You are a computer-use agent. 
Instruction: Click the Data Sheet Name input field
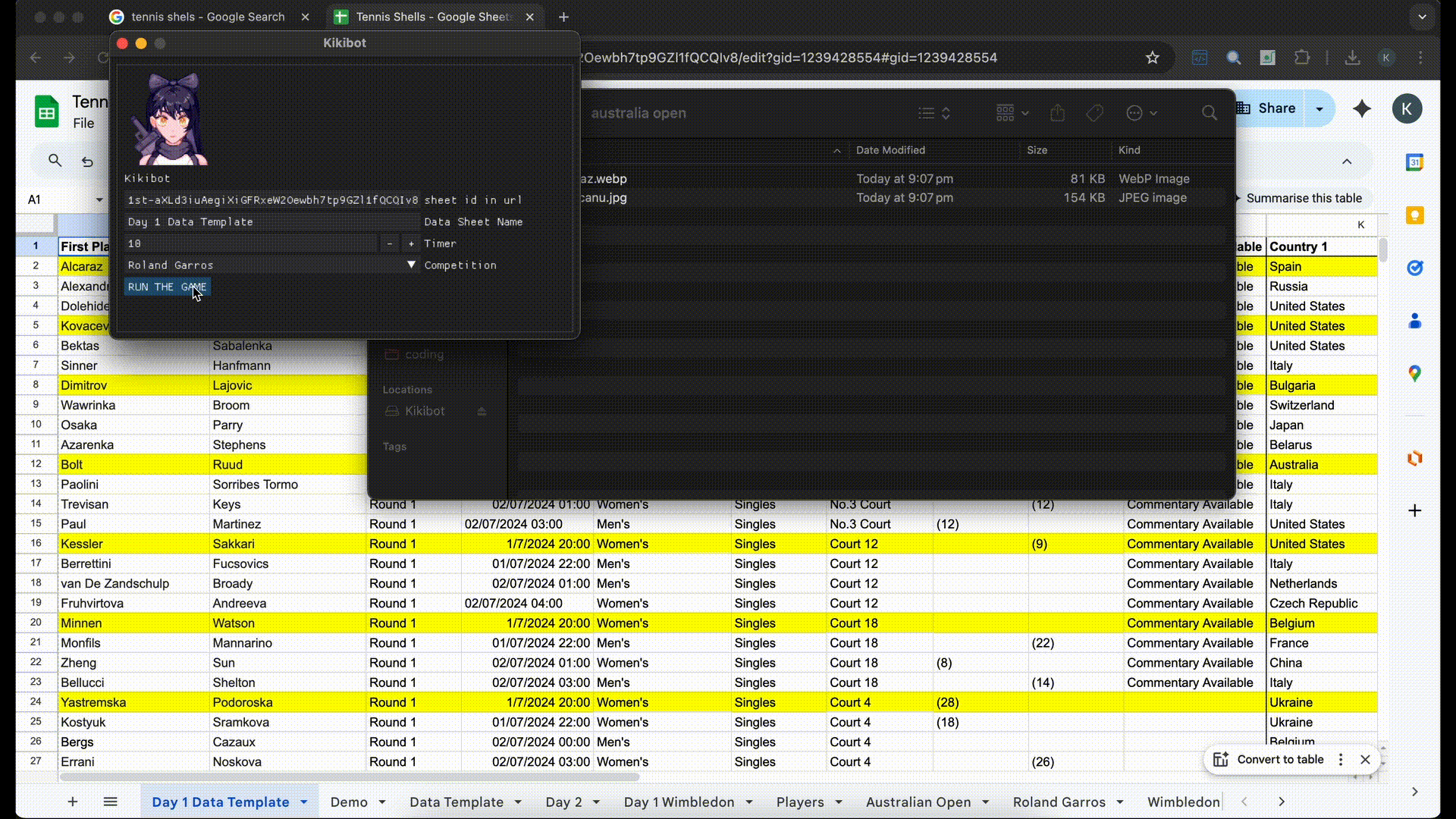(x=271, y=221)
